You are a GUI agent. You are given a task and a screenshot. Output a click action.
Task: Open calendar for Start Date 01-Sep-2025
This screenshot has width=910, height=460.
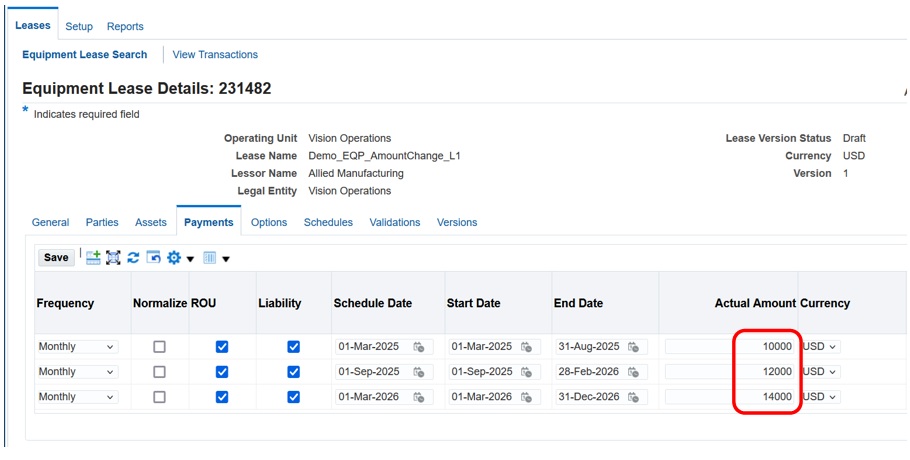(x=525, y=372)
